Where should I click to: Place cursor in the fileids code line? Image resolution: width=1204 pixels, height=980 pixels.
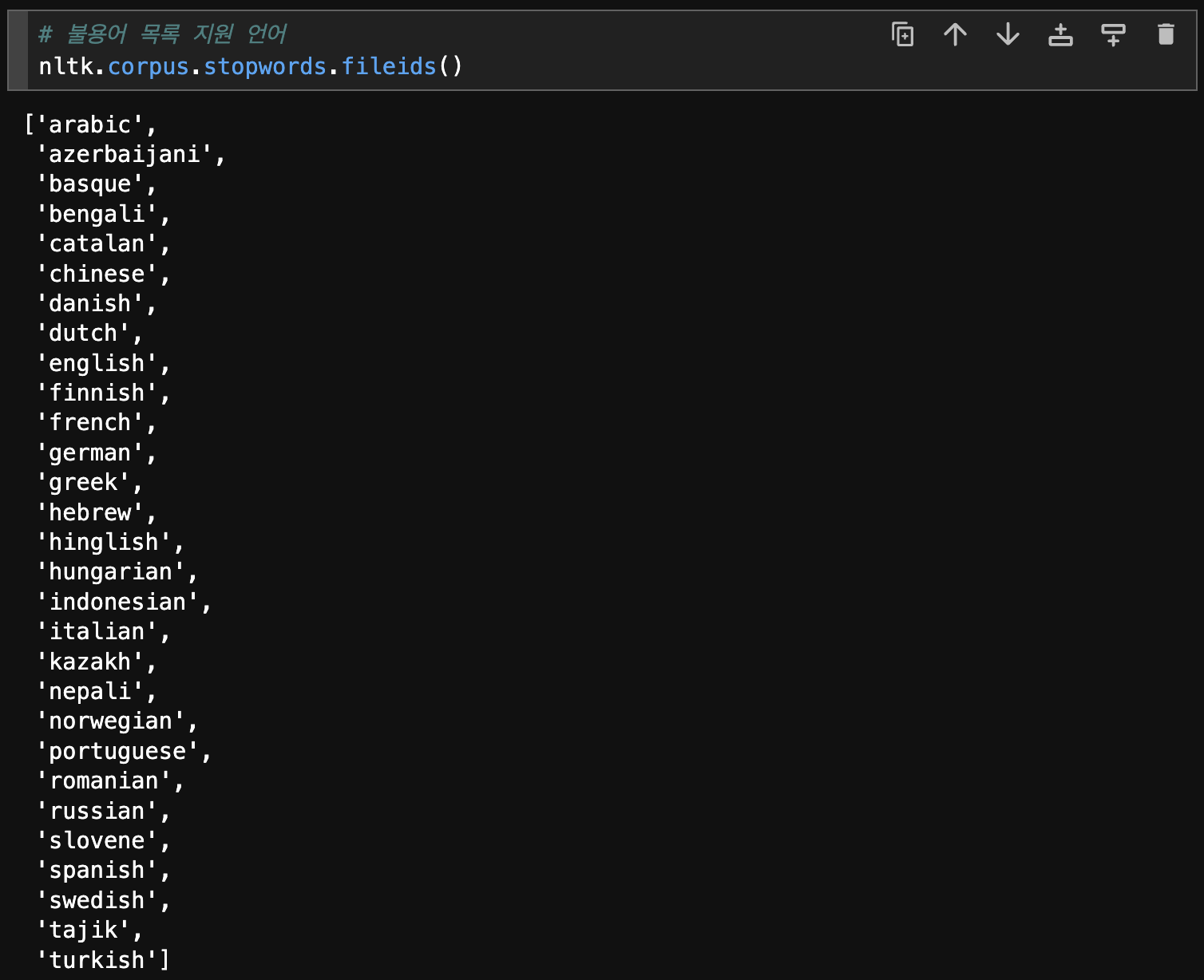tap(251, 66)
